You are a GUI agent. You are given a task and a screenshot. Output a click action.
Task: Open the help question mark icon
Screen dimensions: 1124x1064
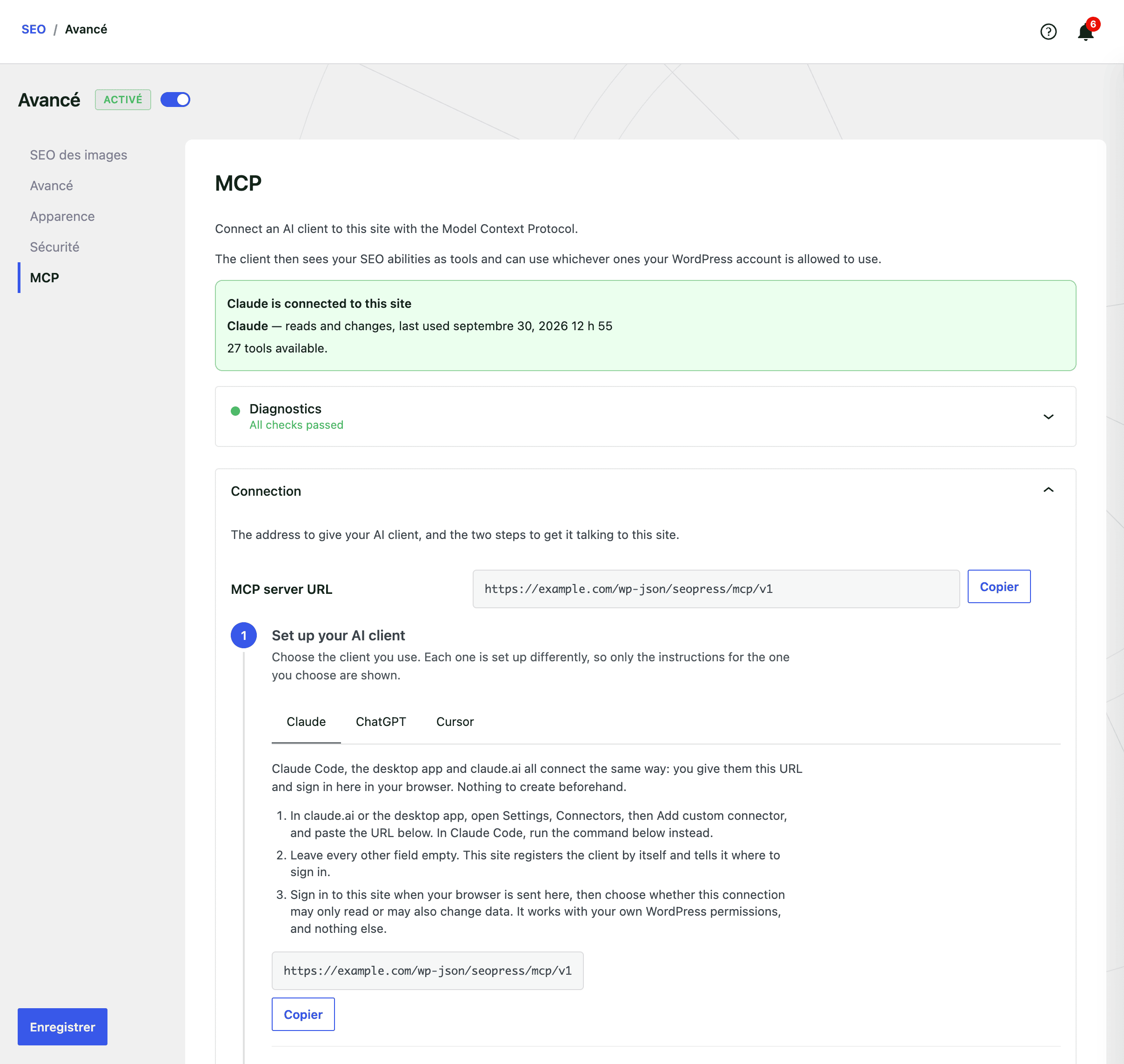click(x=1048, y=32)
